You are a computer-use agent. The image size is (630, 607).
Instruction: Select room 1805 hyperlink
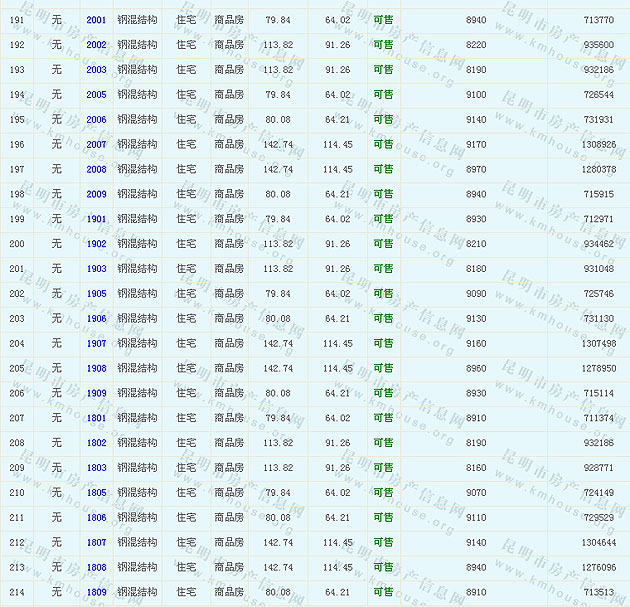[96, 492]
